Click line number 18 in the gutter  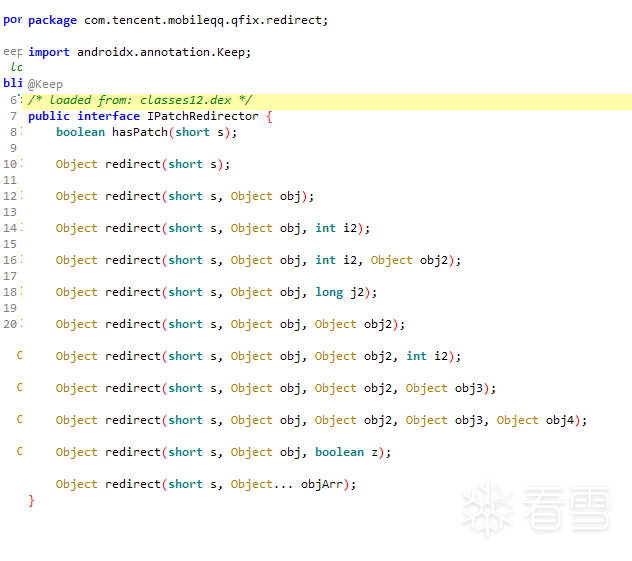(x=10, y=292)
